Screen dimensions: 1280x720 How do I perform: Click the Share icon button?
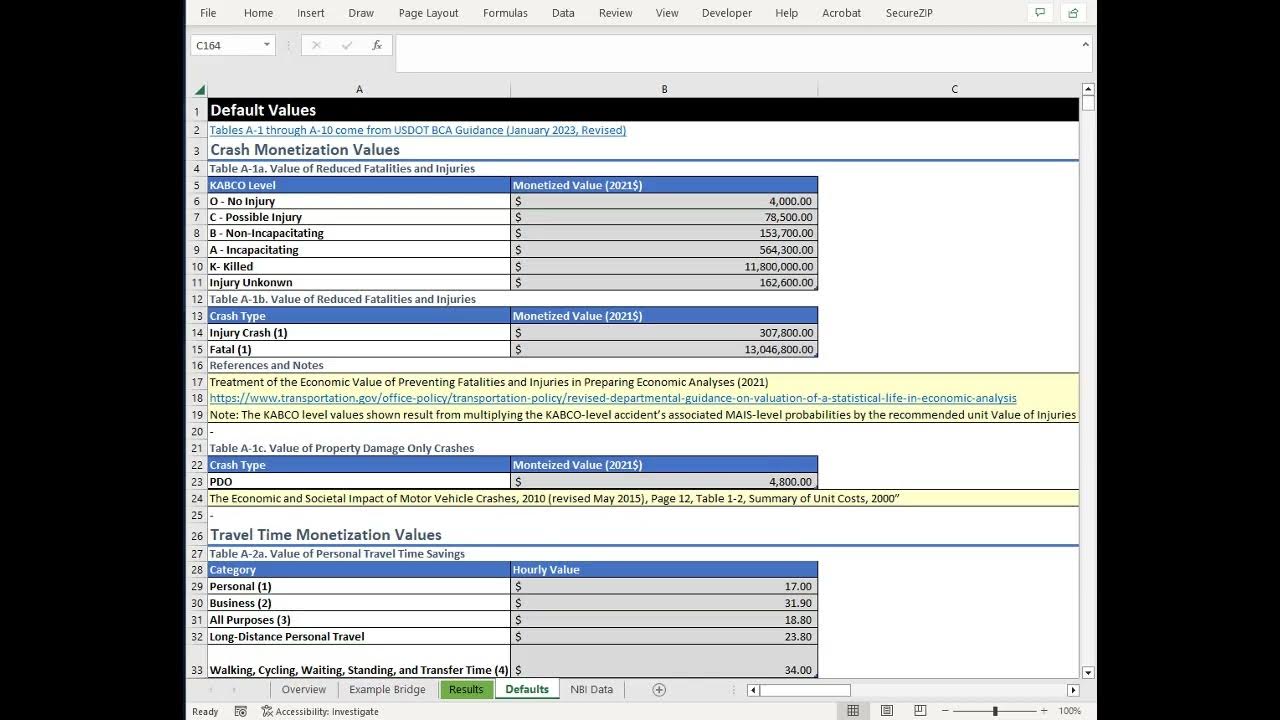(1073, 13)
